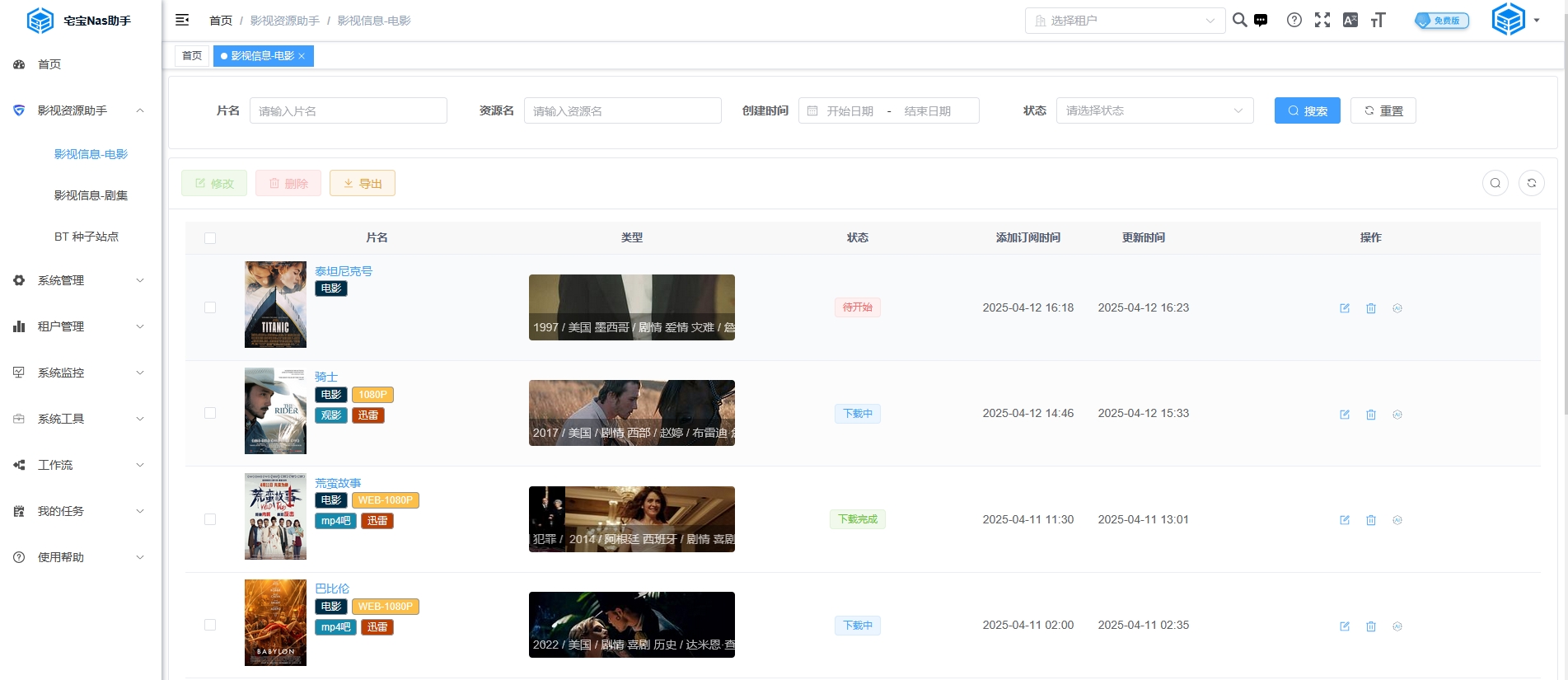Click the 宅宝Nas助手 logo

click(79, 21)
